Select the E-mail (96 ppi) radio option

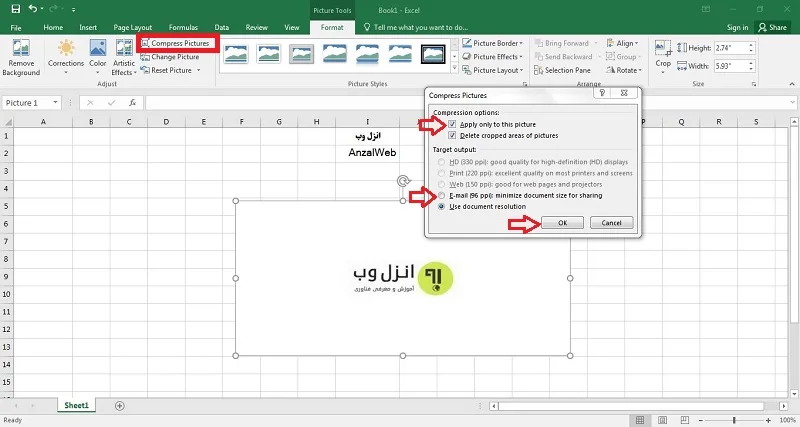tap(441, 195)
